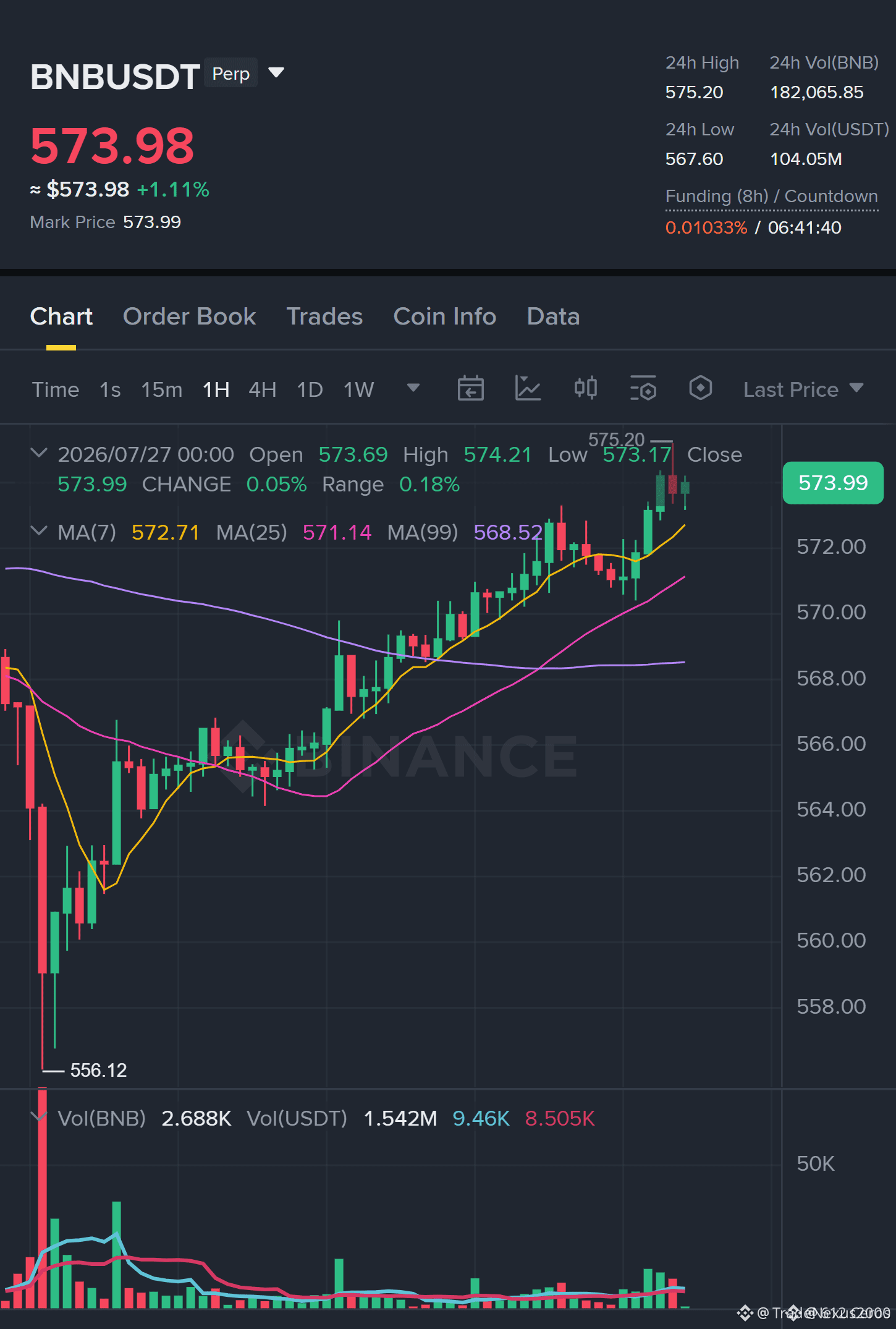This screenshot has height=1329, width=896.
Task: Select the Time line-chart interval
Action: coord(56,389)
